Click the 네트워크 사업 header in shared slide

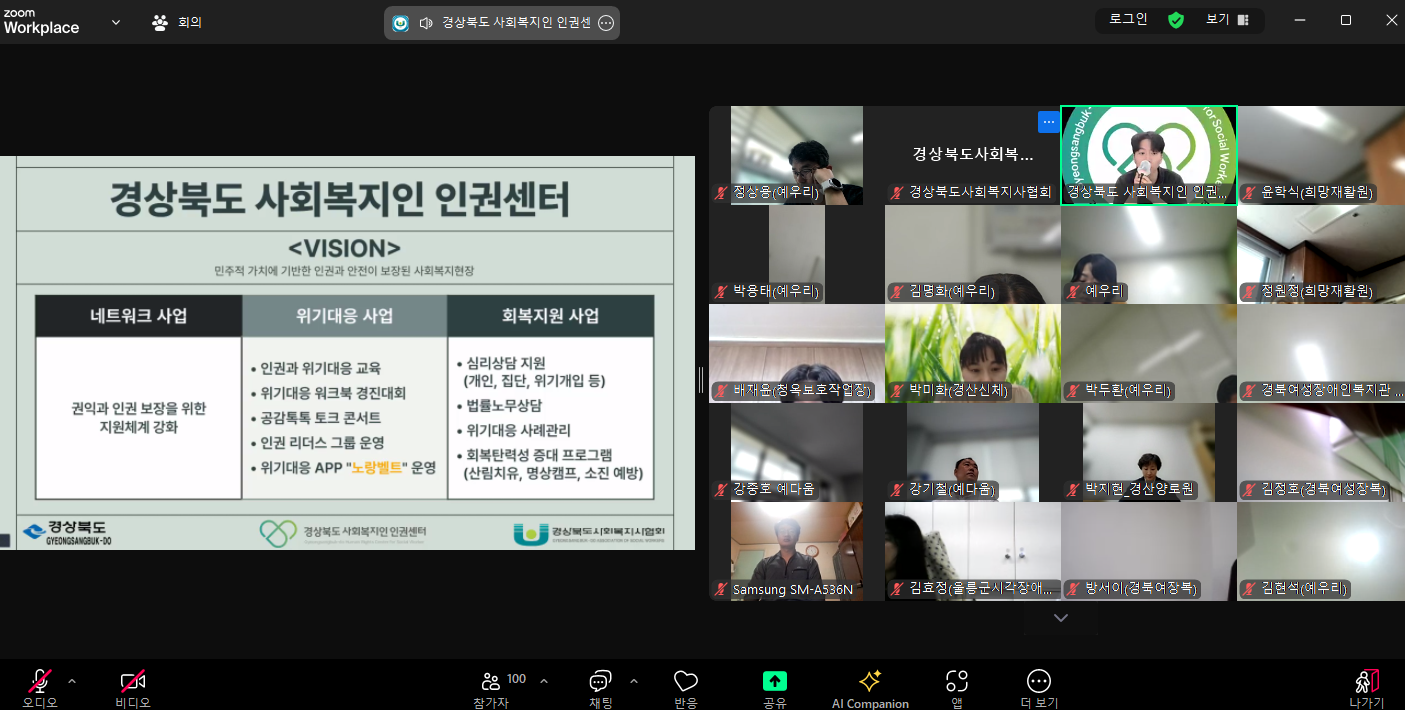tap(138, 316)
